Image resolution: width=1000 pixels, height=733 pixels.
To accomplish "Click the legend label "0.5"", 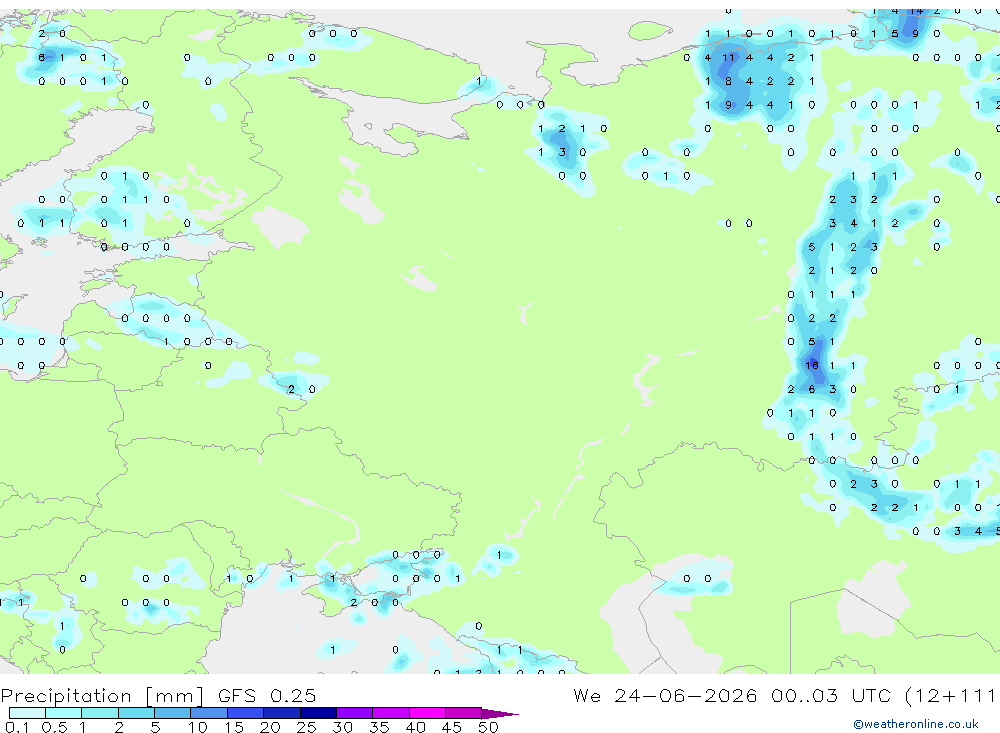I will pyautogui.click(x=54, y=727).
